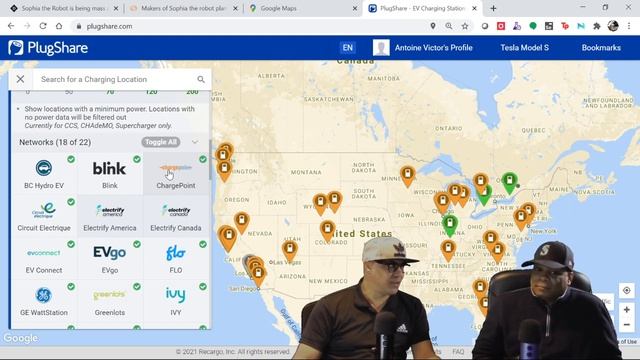Open the FAQ footer link
Image resolution: width=640 pixels, height=360 pixels.
tap(458, 351)
